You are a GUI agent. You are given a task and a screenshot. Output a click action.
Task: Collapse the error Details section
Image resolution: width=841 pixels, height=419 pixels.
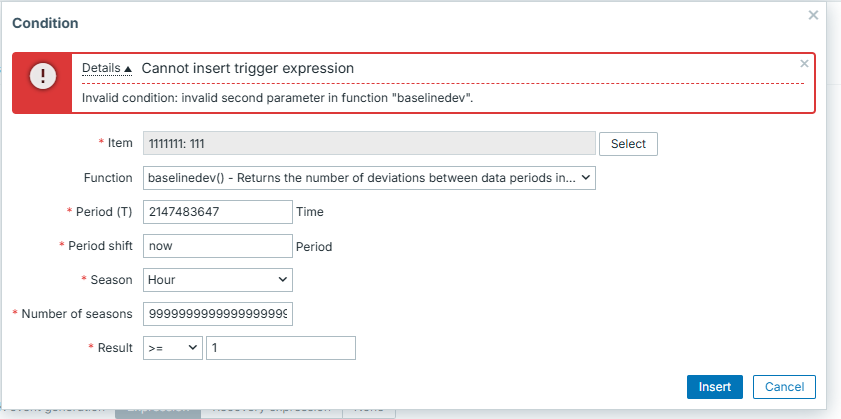pos(106,68)
